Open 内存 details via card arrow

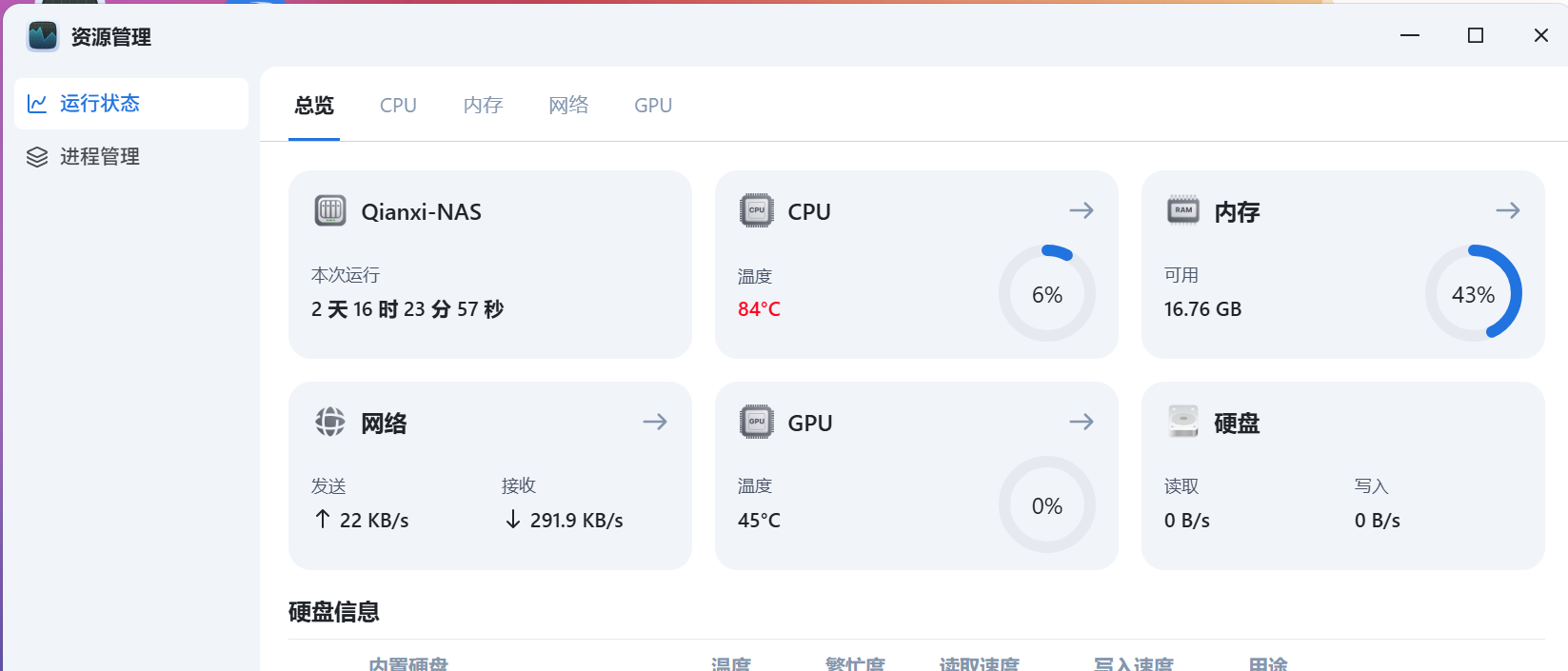pyautogui.click(x=1508, y=210)
